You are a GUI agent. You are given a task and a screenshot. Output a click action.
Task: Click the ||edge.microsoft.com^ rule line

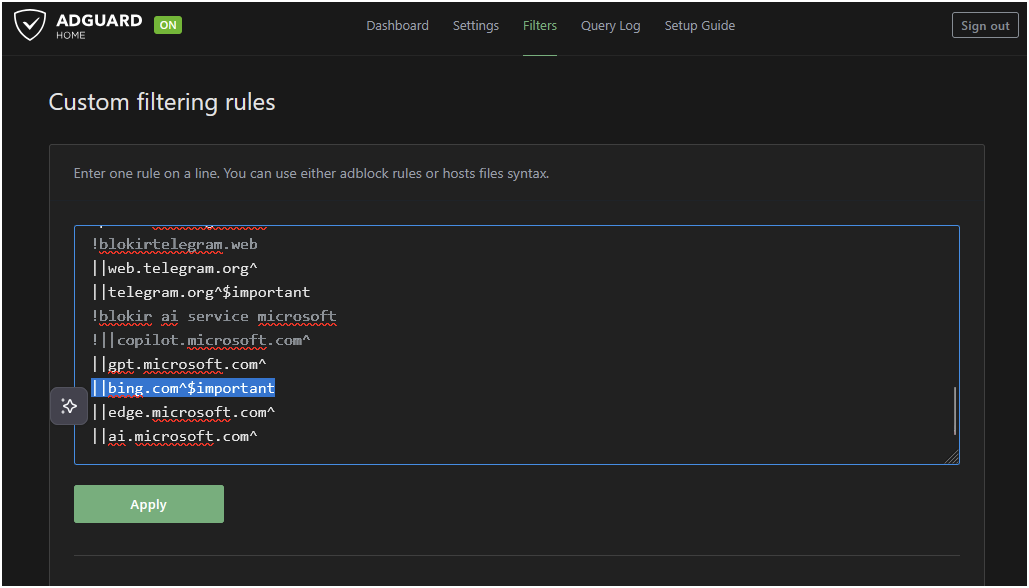click(x=183, y=412)
